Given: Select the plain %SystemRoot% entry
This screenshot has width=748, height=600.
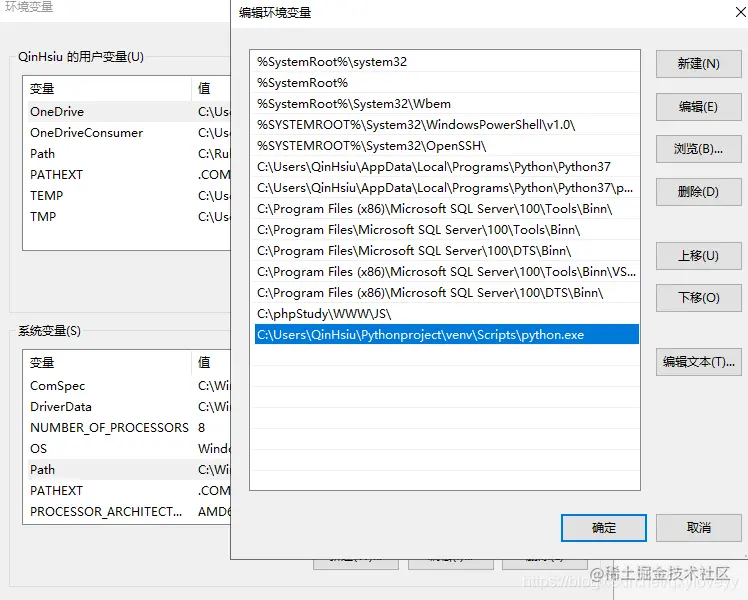Looking at the screenshot, I should point(447,83).
